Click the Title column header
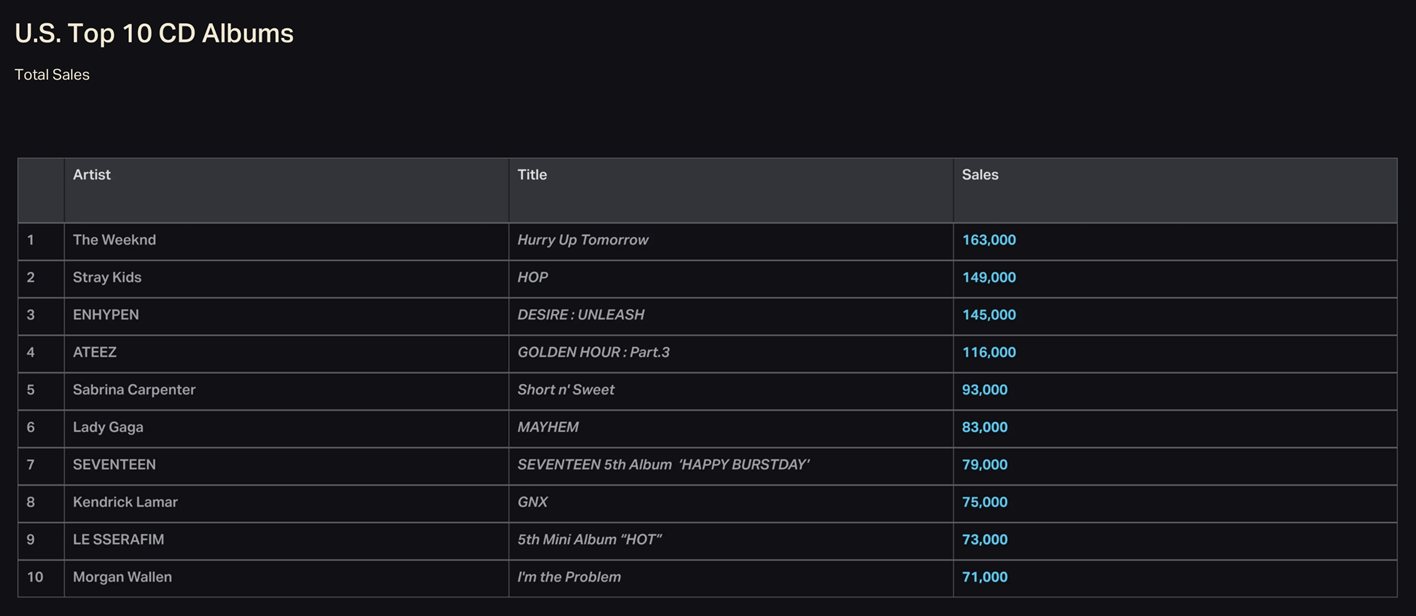This screenshot has width=1416, height=616. pos(731,190)
